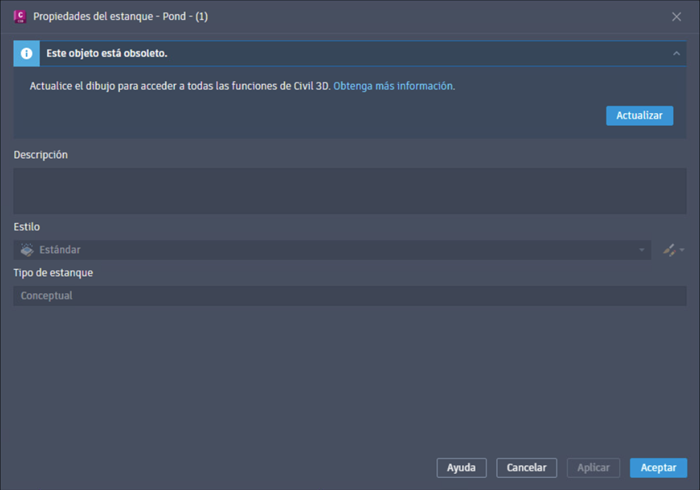
Task: Click the Ayuda button
Action: click(x=461, y=468)
